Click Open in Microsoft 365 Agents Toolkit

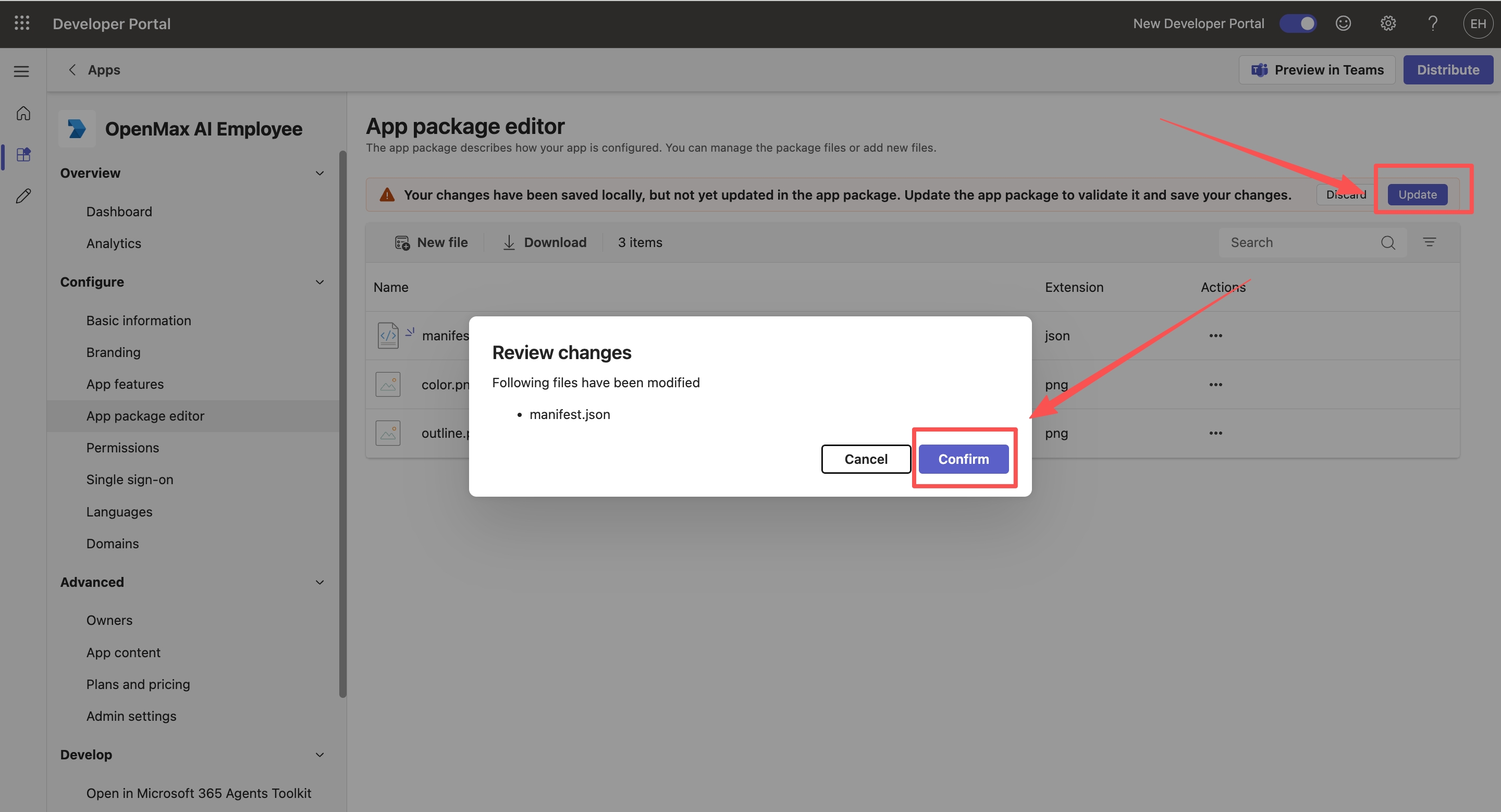point(199,793)
